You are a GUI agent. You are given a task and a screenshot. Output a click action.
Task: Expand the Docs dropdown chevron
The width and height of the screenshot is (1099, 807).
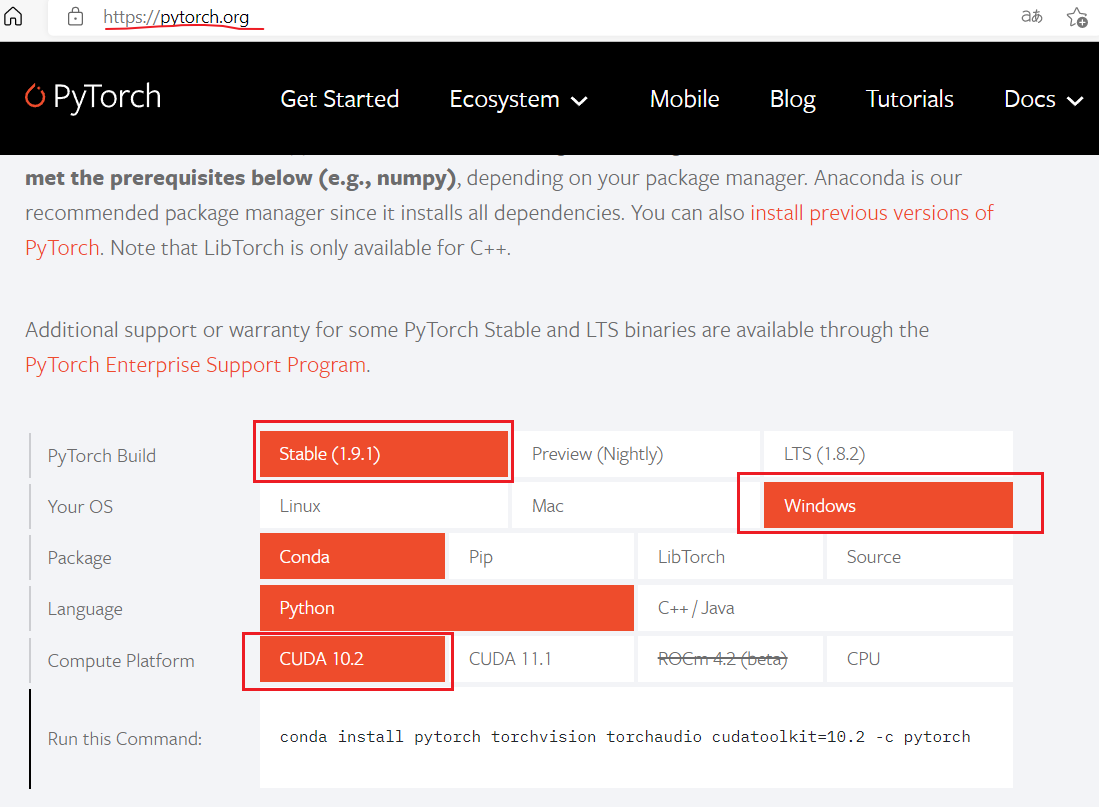(x=1074, y=101)
